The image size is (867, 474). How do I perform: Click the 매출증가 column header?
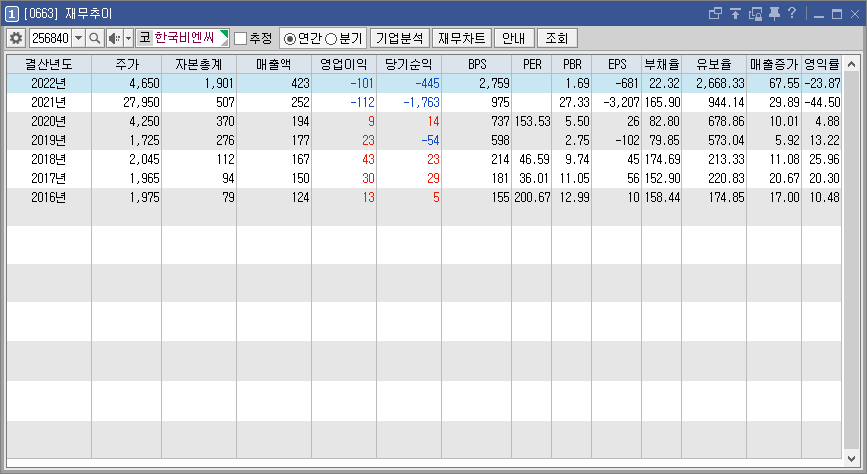[774, 64]
